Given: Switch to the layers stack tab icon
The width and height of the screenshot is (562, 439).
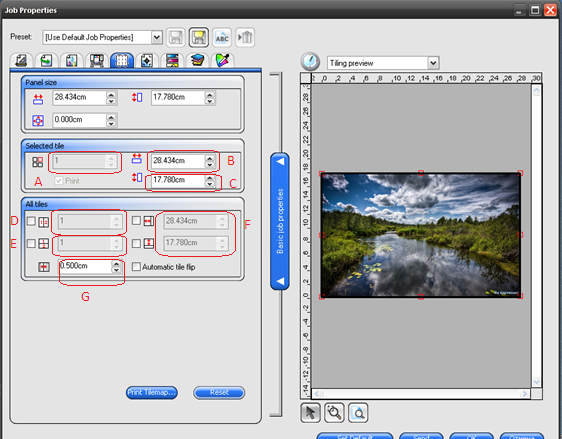Looking at the screenshot, I should [197, 60].
